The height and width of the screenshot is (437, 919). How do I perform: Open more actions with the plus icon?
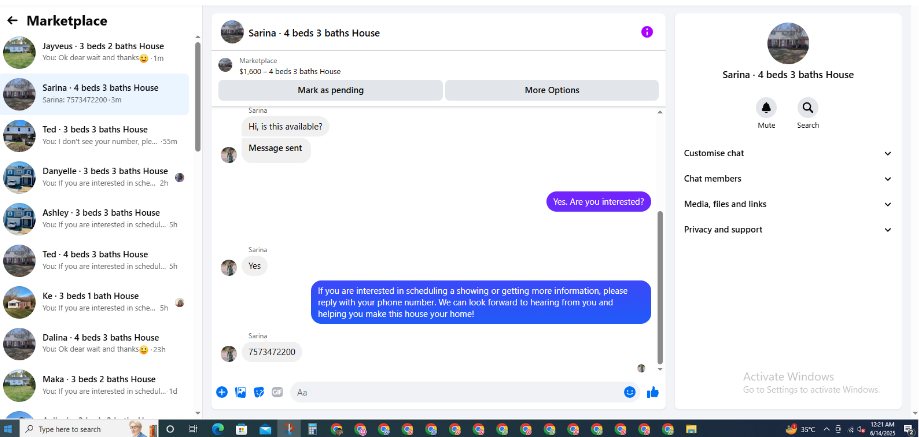point(222,392)
